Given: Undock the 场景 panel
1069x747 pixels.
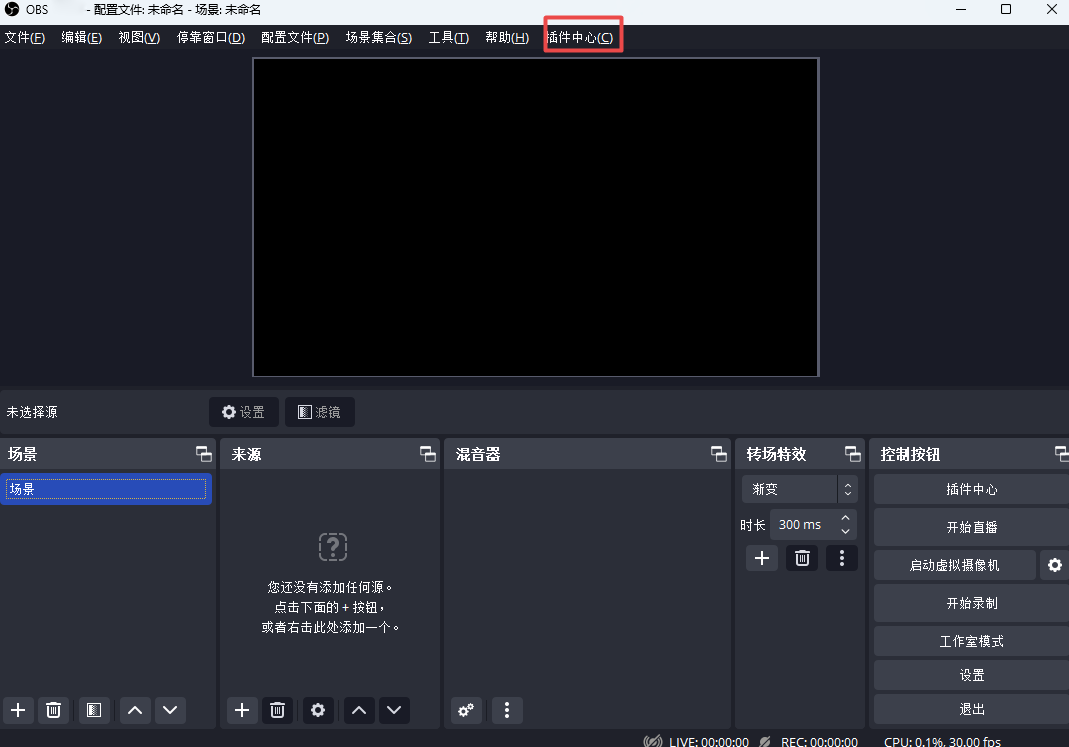Looking at the screenshot, I should (x=203, y=454).
